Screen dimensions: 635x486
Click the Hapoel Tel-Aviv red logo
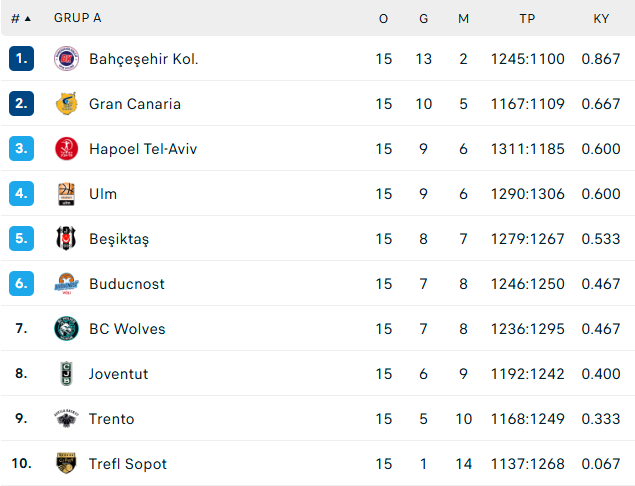point(66,149)
